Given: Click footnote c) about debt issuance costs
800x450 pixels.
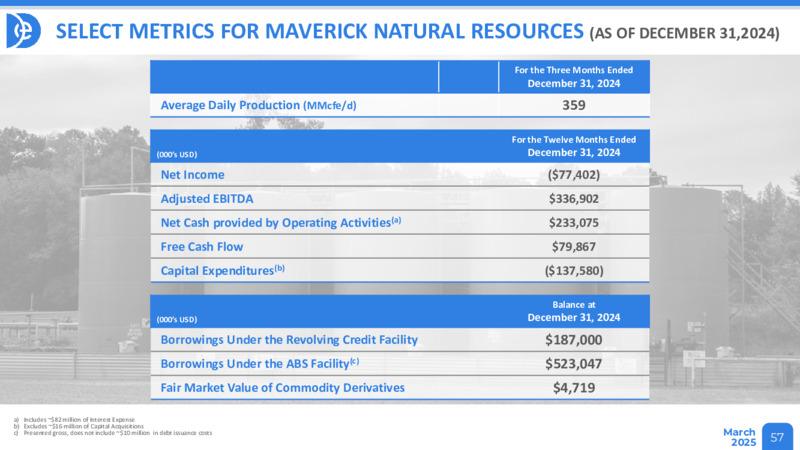Looking at the screenshot, I should tap(113, 433).
